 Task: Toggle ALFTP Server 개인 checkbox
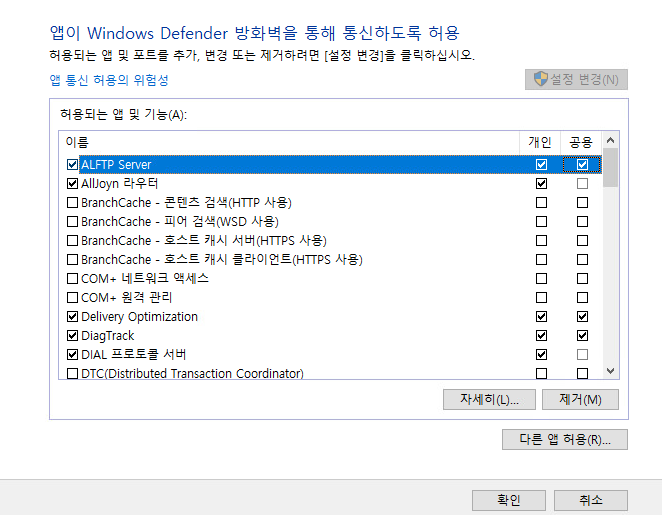(541, 165)
